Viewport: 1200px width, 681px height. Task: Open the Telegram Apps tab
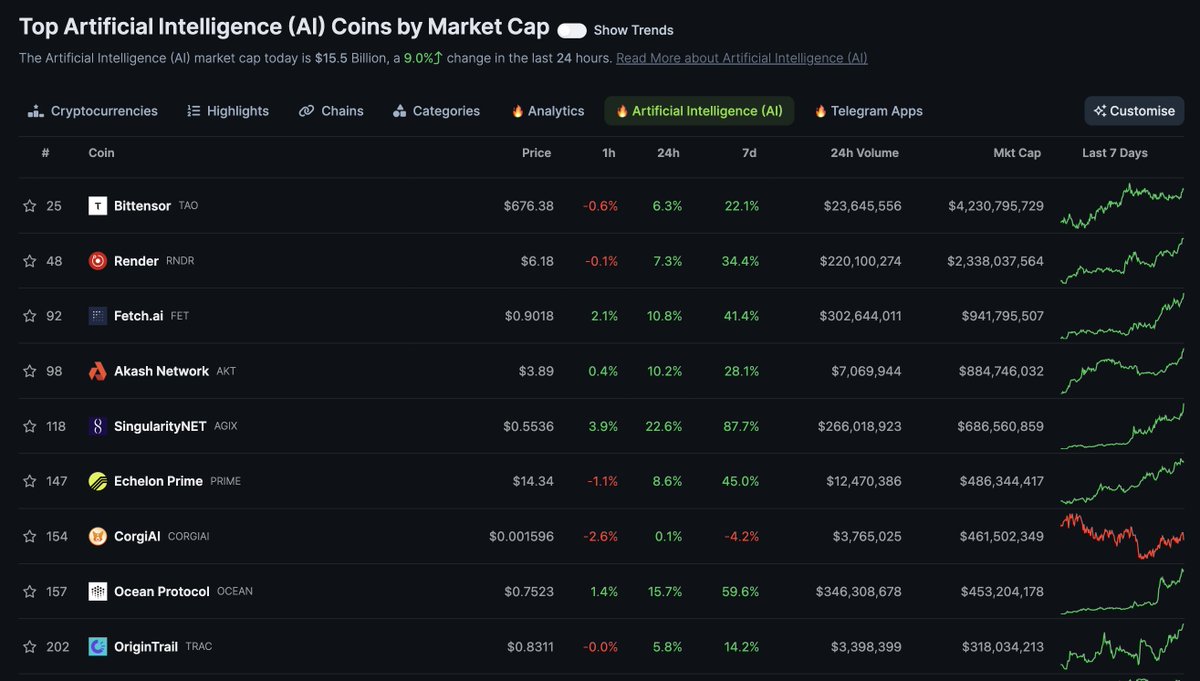point(868,111)
